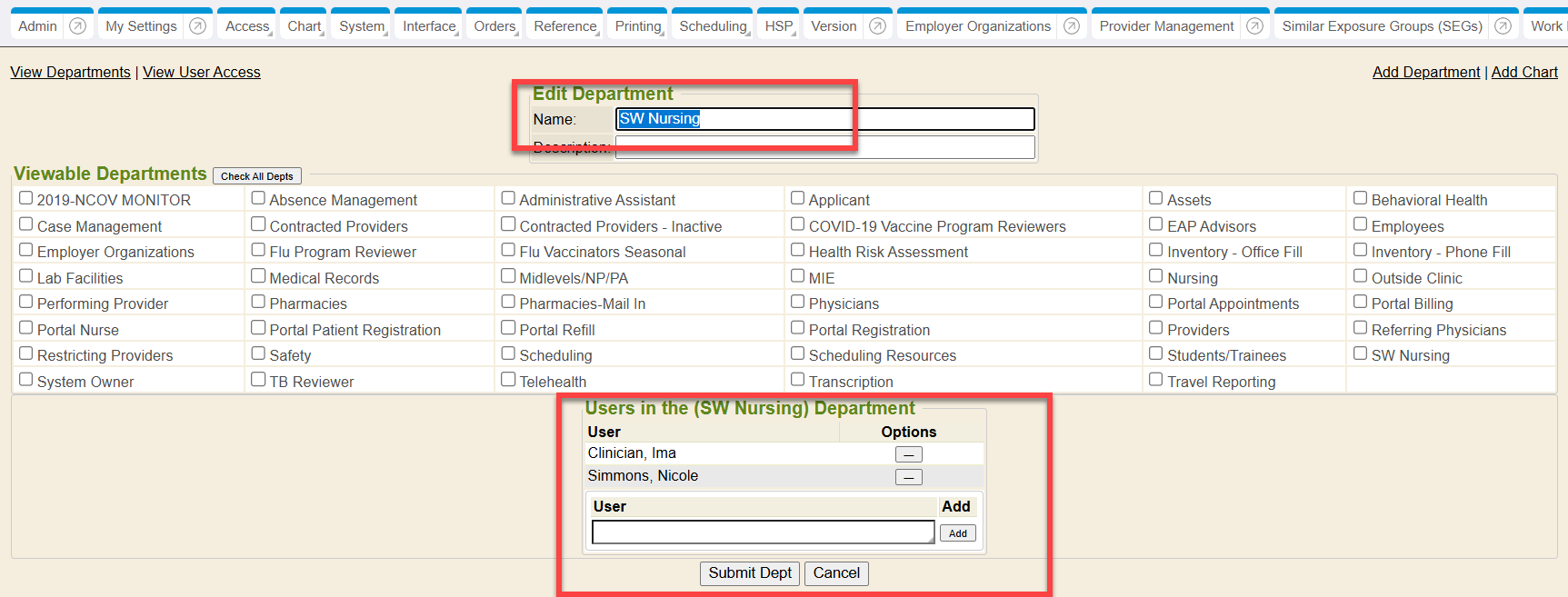1568x597 pixels.
Task: Tick the Telehealth checkbox
Action: (508, 380)
